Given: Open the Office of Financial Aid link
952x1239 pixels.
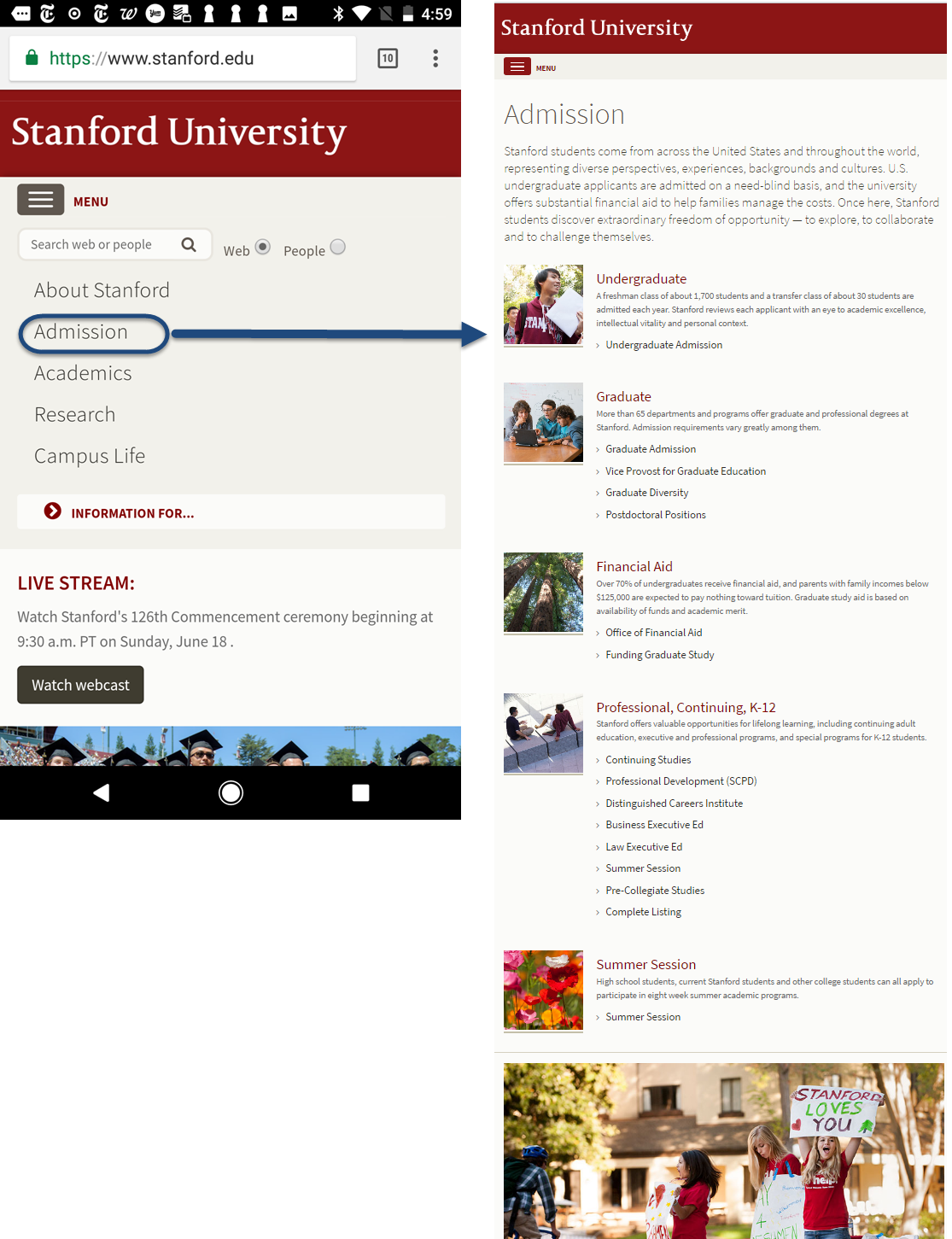Looking at the screenshot, I should [653, 633].
